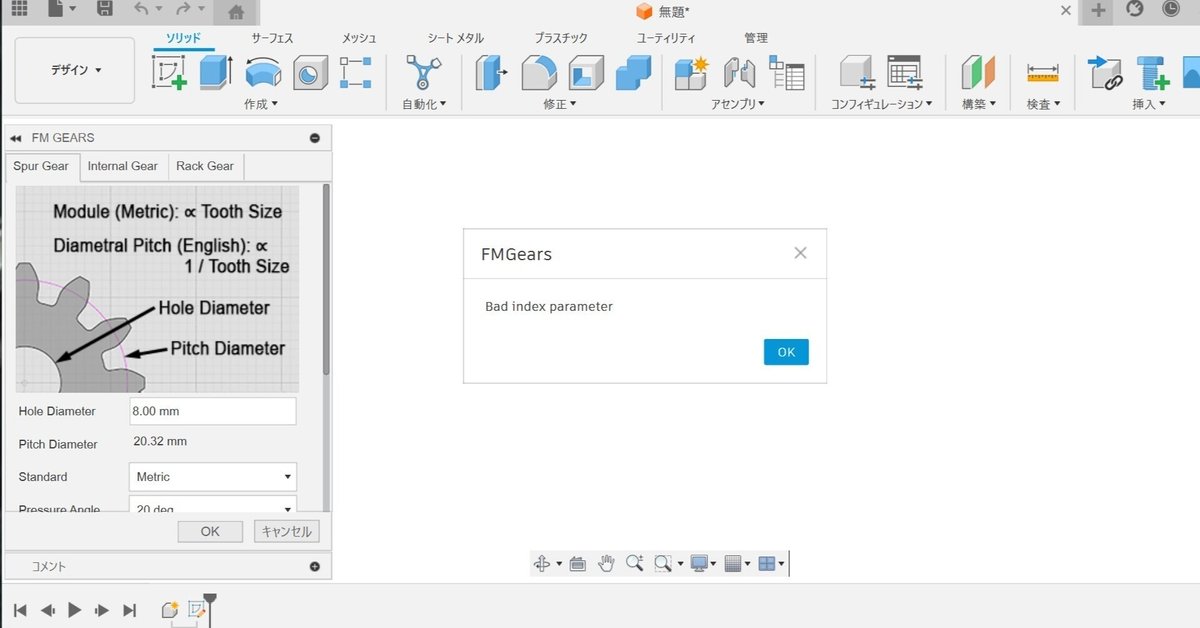This screenshot has height=628, width=1200.
Task: Select the Press Pull tool
Action: click(491, 73)
